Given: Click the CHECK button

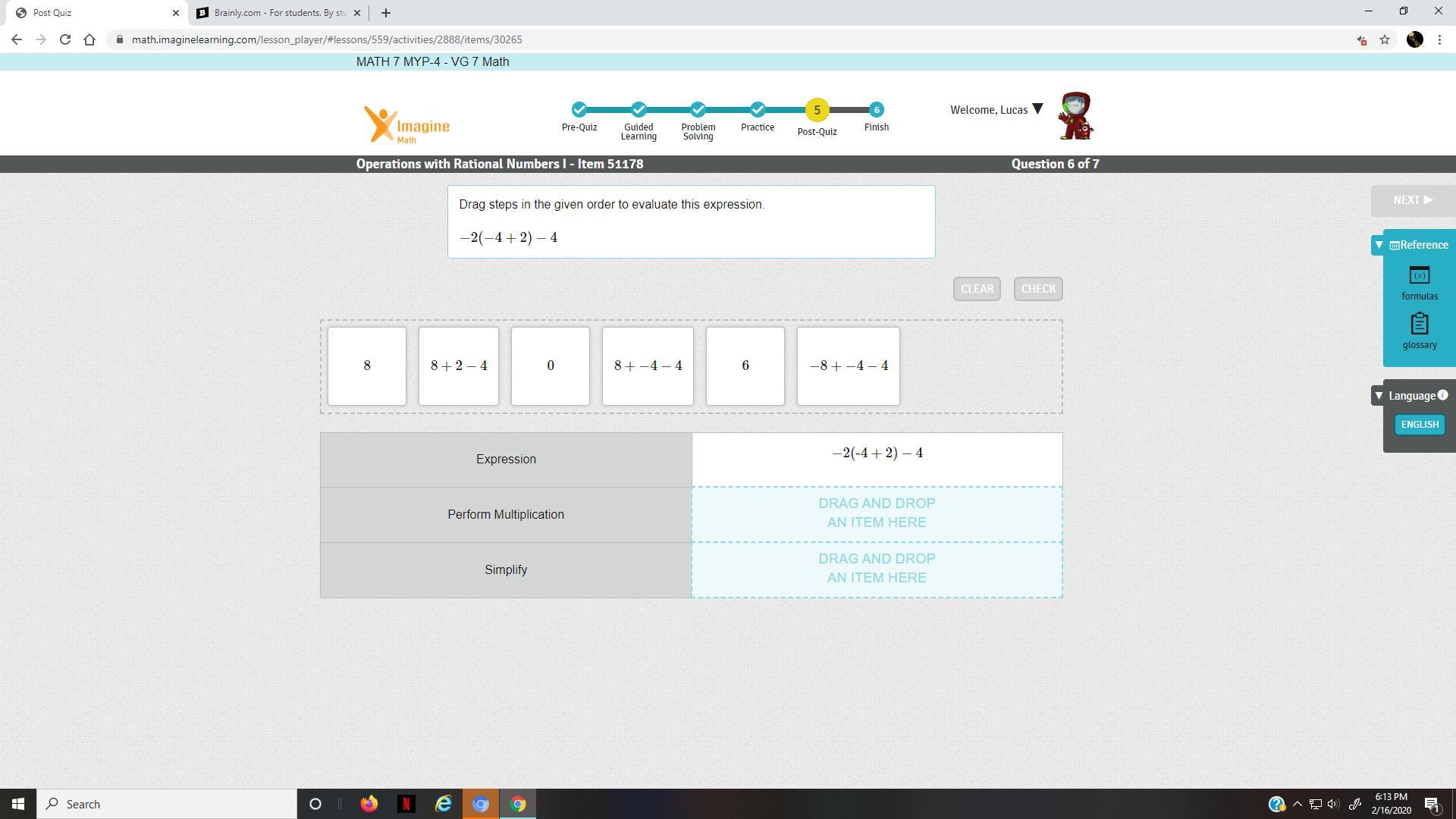Looking at the screenshot, I should coord(1037,289).
